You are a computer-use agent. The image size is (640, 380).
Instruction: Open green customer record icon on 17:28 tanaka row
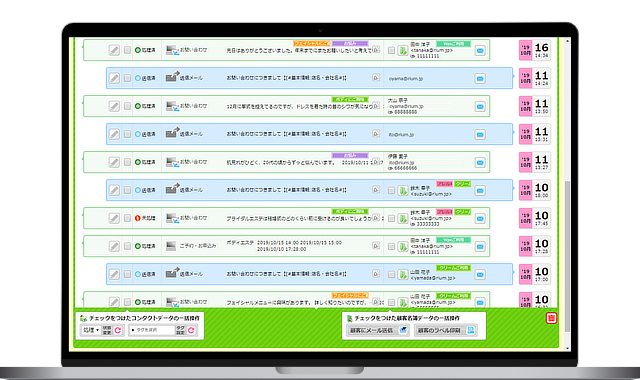click(403, 247)
